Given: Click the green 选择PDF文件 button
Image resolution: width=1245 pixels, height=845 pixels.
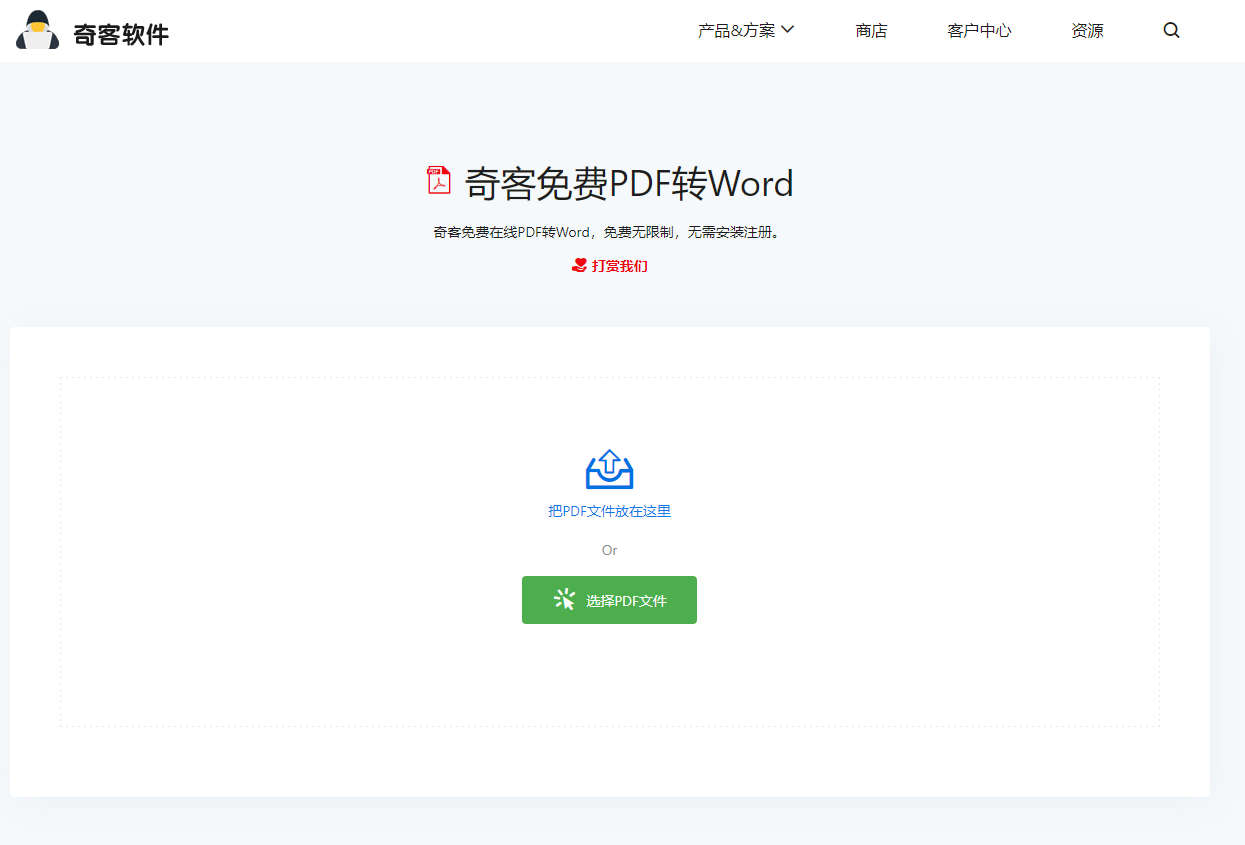Looking at the screenshot, I should point(609,600).
